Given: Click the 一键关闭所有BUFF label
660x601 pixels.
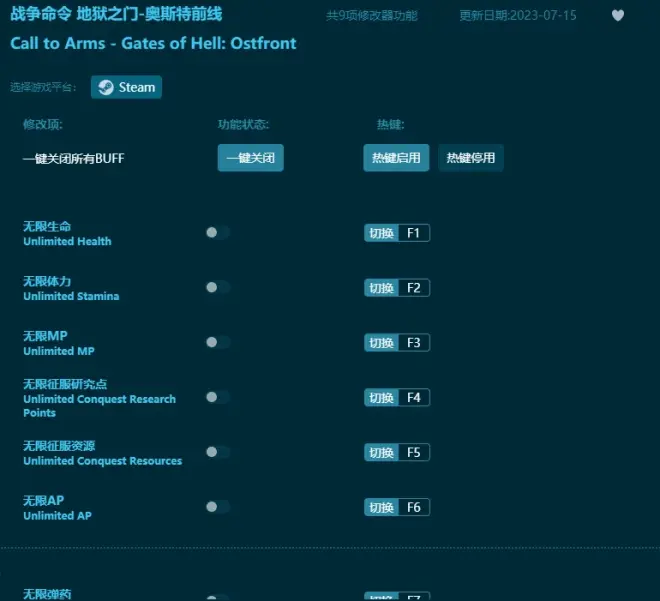Looking at the screenshot, I should coord(74,158).
